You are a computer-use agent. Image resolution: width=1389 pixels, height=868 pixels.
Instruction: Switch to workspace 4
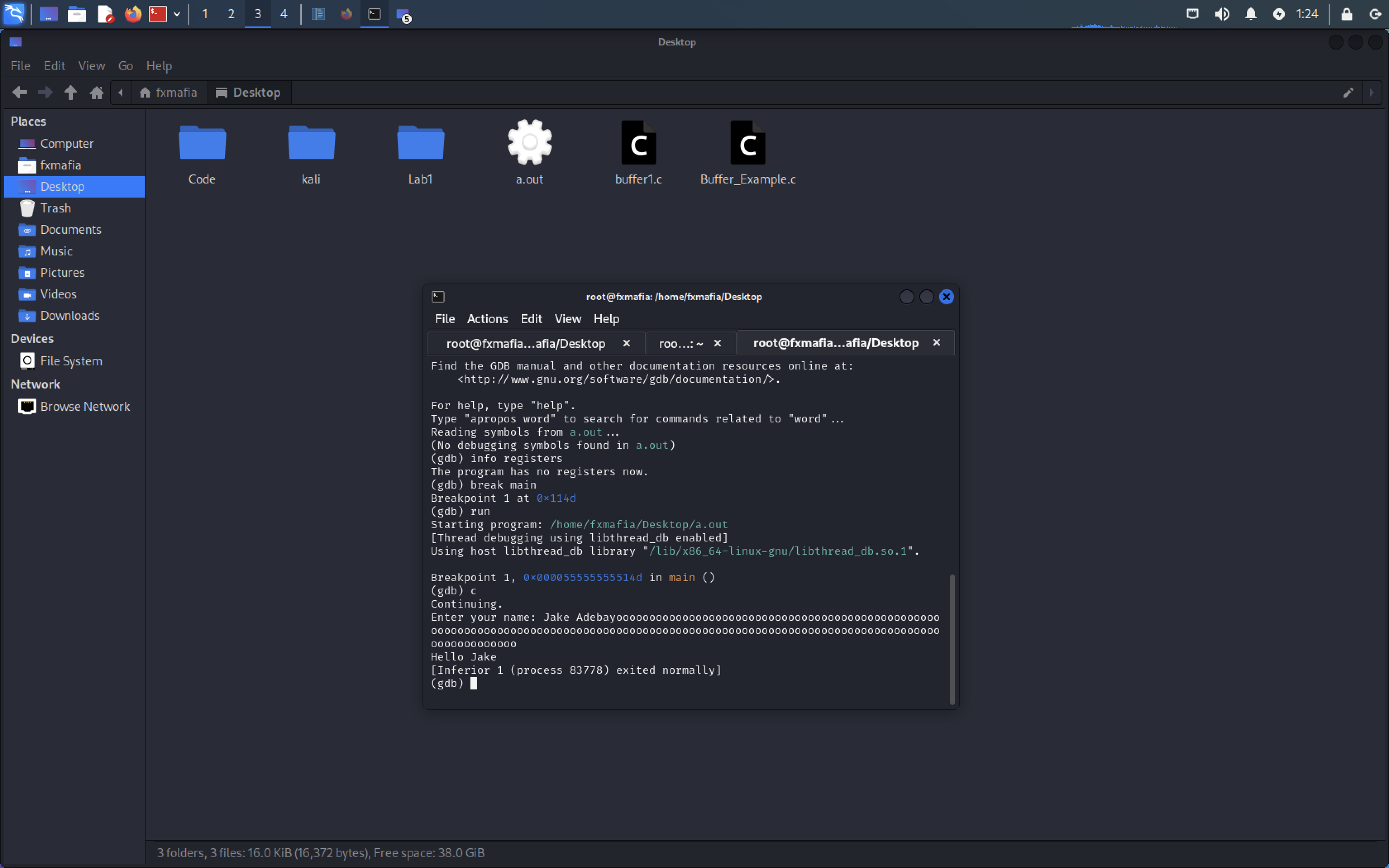coord(284,14)
